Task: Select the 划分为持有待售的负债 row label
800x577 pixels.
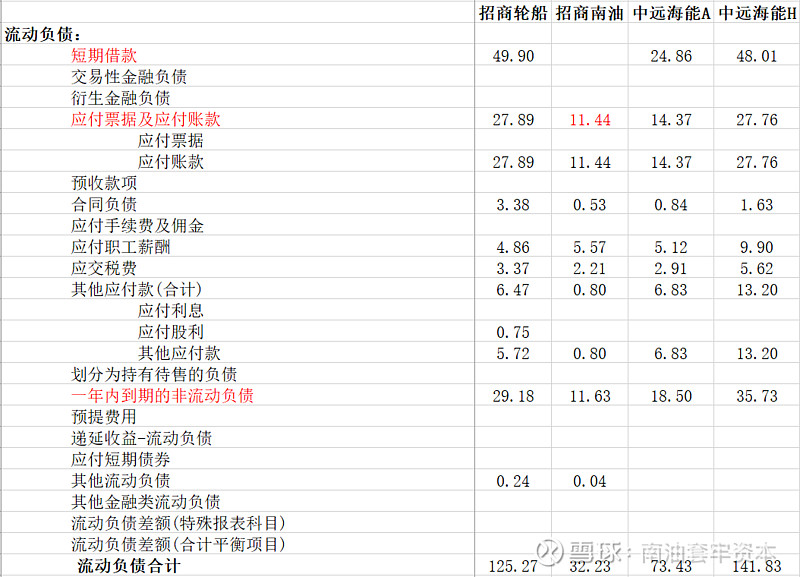Action: (x=154, y=374)
